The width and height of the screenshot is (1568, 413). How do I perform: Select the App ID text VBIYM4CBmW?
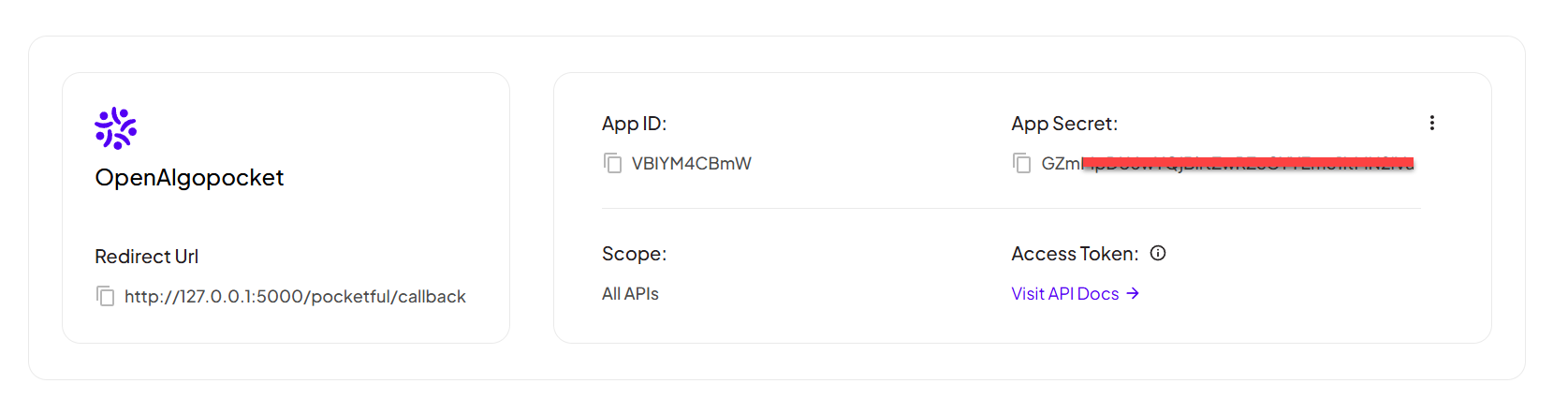692,163
